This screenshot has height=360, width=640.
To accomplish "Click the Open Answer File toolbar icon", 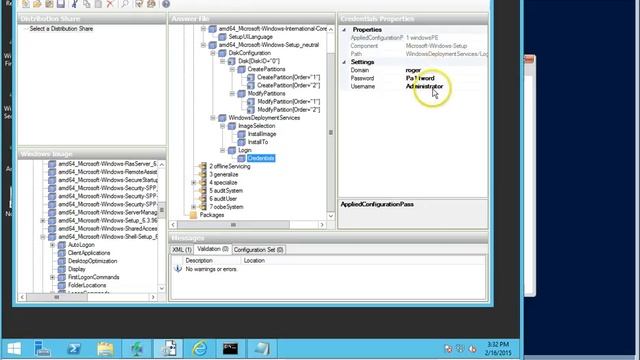I will [37, 4].
